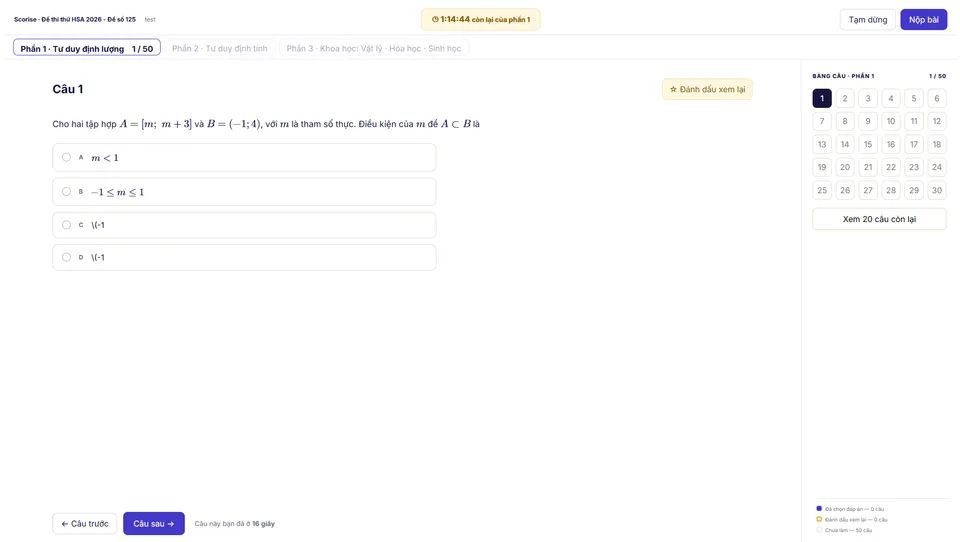Jump to question 3 in the question grid
The image size is (960, 542).
pyautogui.click(x=868, y=98)
